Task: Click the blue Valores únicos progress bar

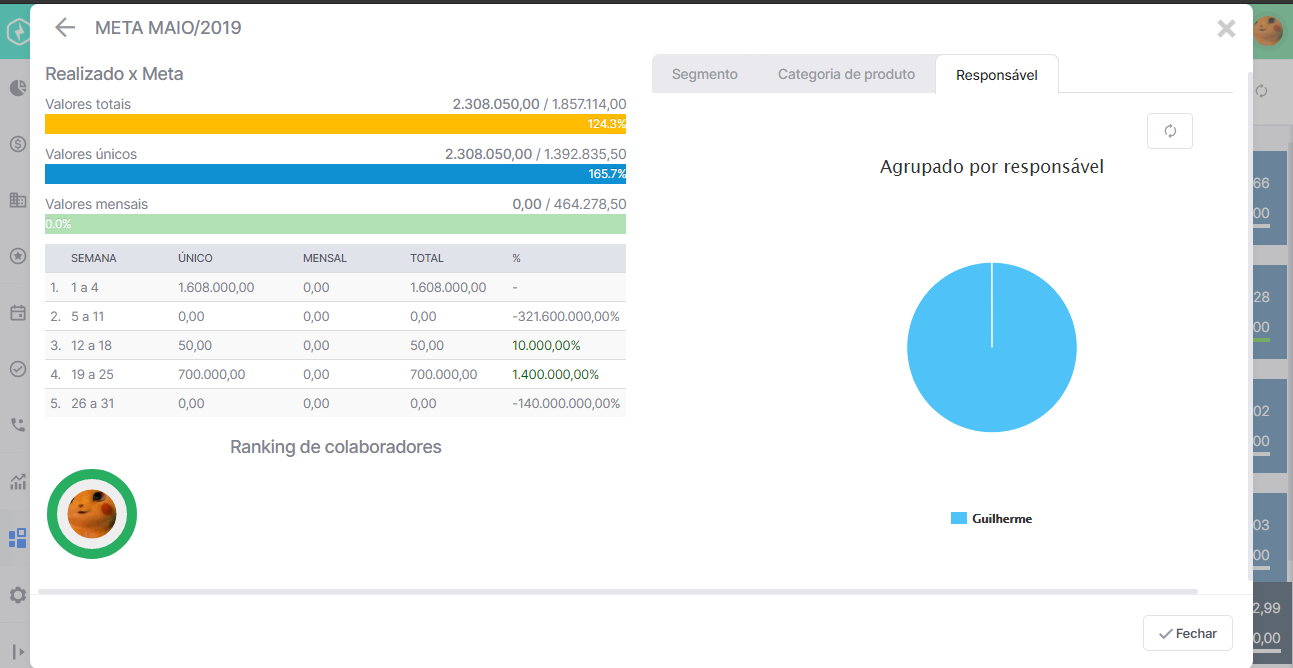Action: pos(335,174)
